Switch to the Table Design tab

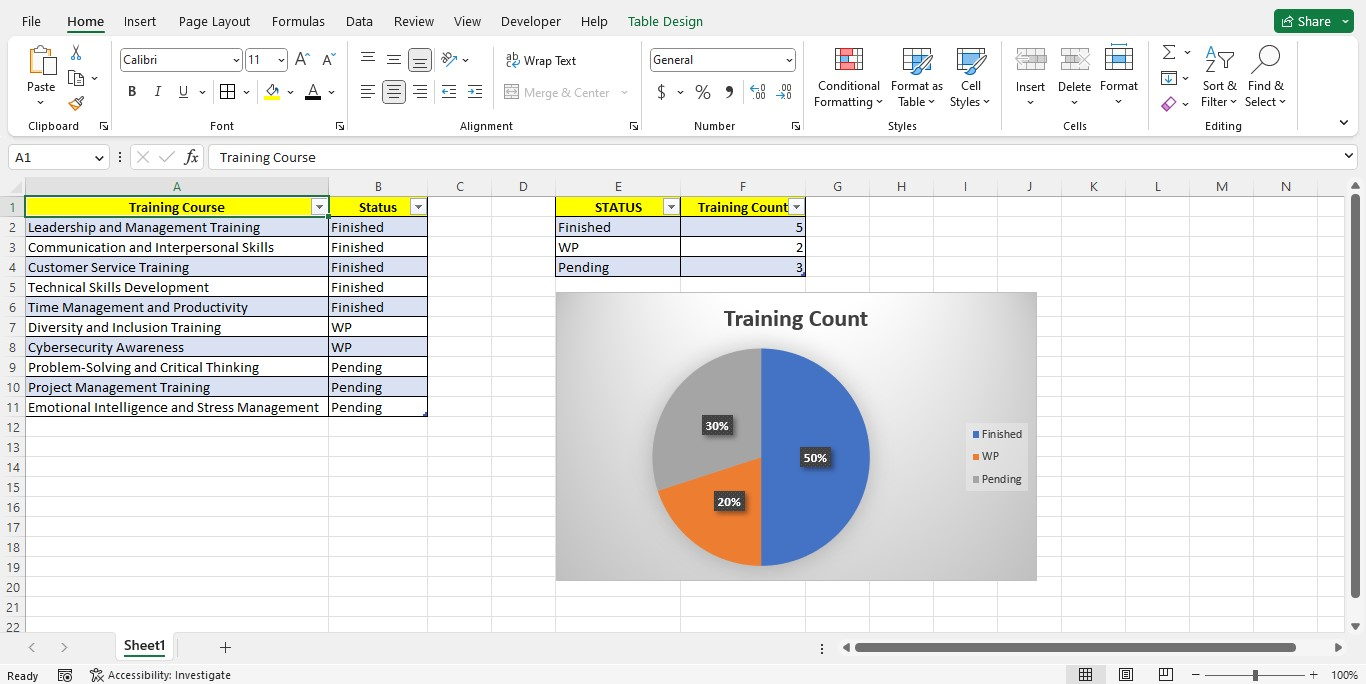pos(665,20)
